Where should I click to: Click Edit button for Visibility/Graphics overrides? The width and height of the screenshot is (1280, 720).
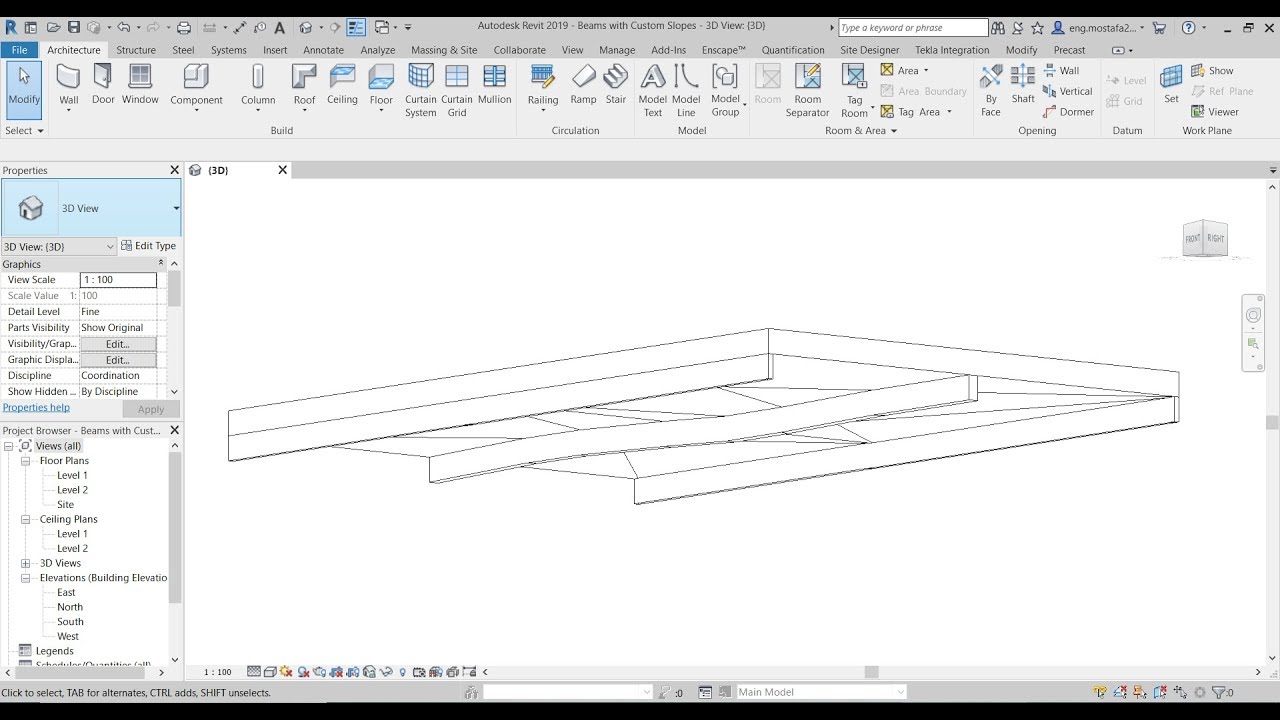pos(118,344)
